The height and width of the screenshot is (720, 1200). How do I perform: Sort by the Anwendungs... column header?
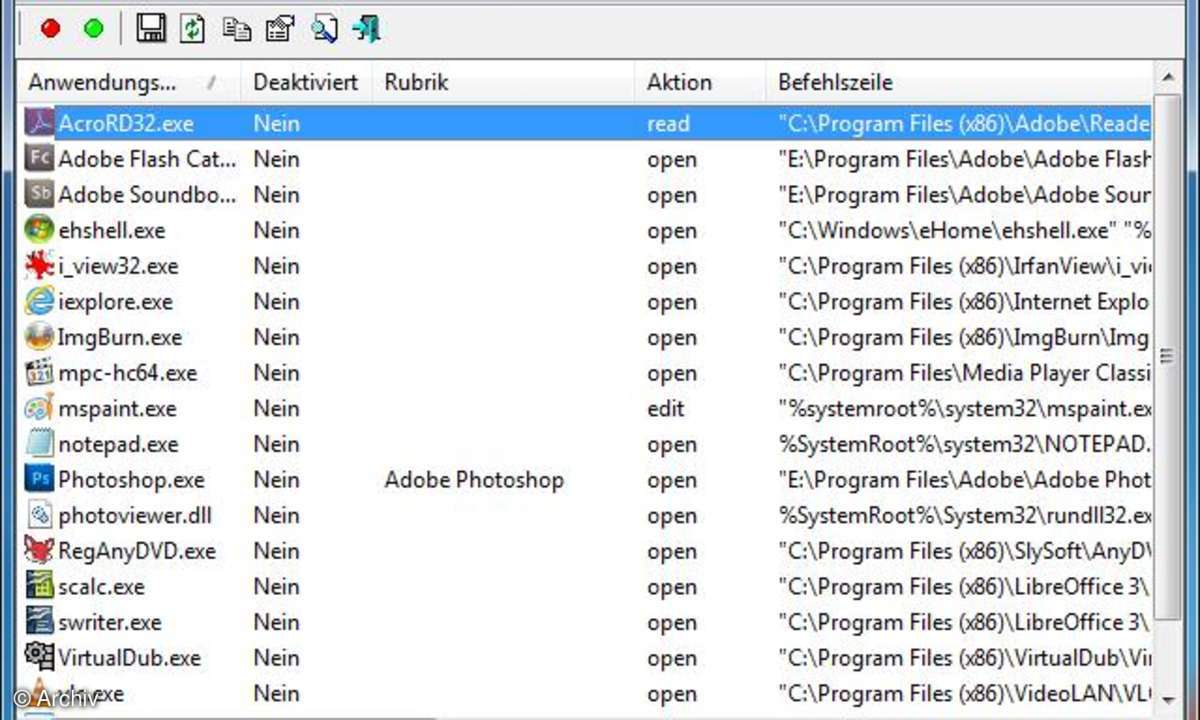[129, 82]
